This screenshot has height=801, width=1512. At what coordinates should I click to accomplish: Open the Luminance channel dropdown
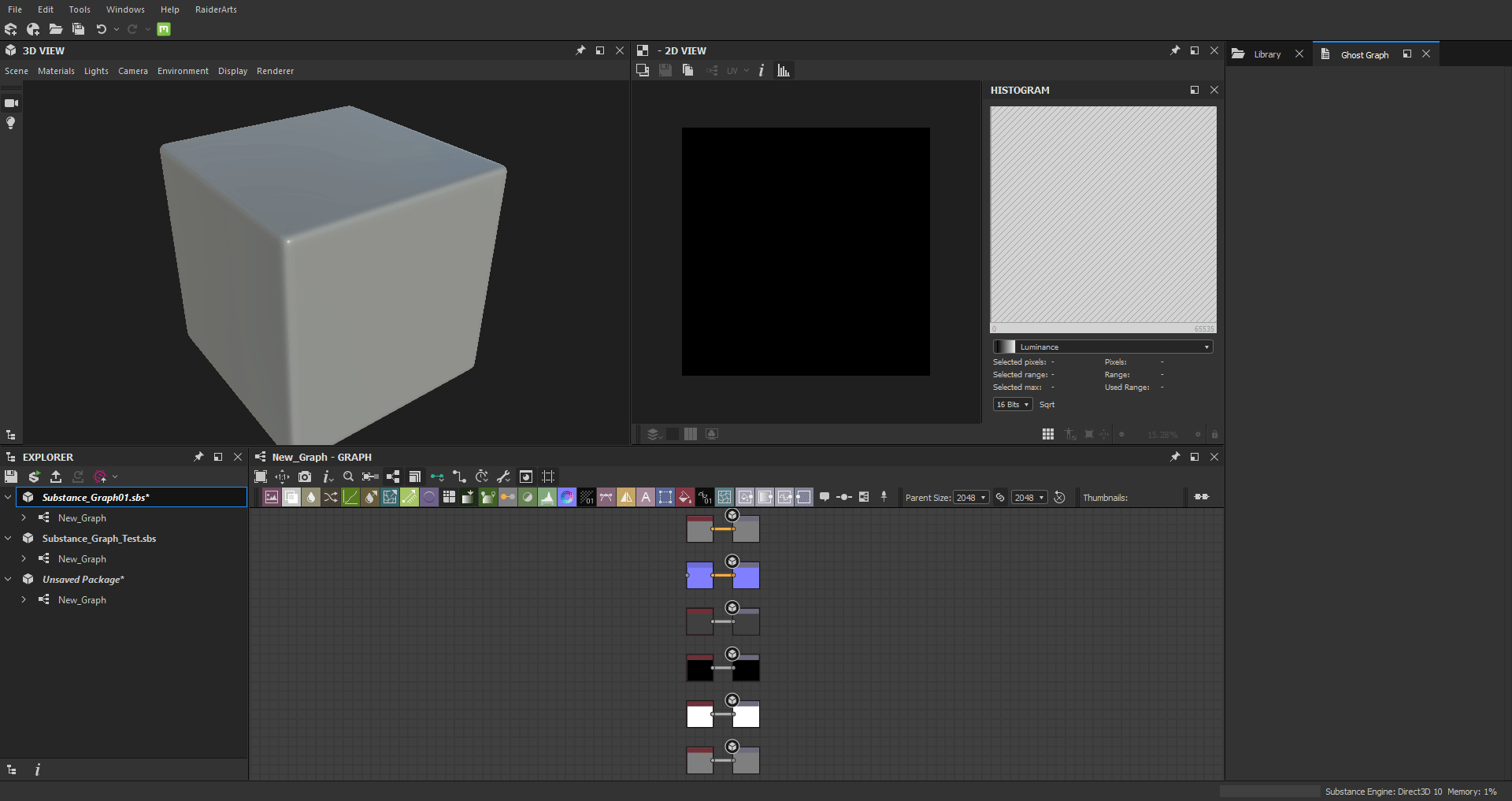pos(1102,347)
